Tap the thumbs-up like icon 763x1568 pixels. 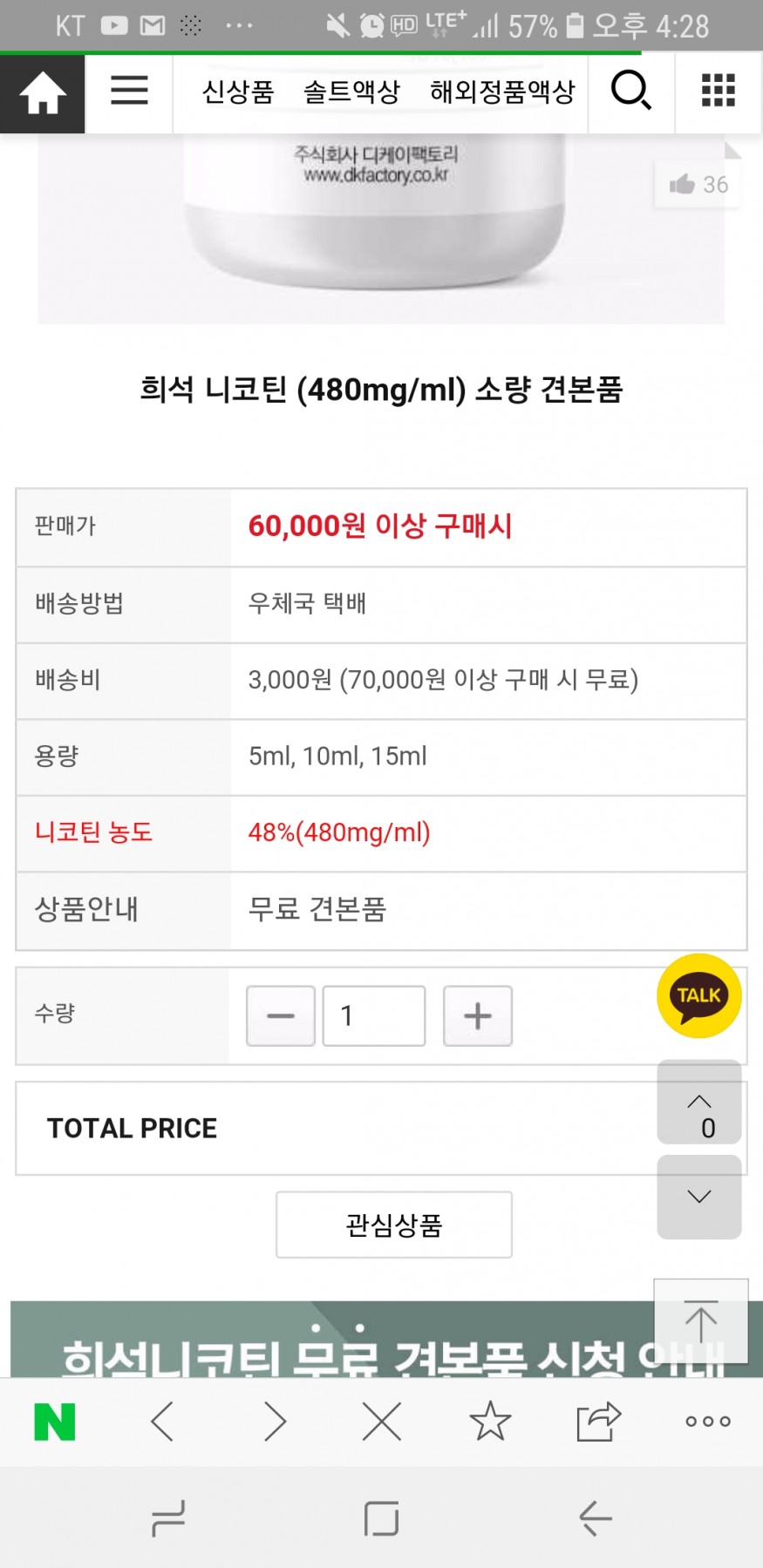(x=682, y=185)
